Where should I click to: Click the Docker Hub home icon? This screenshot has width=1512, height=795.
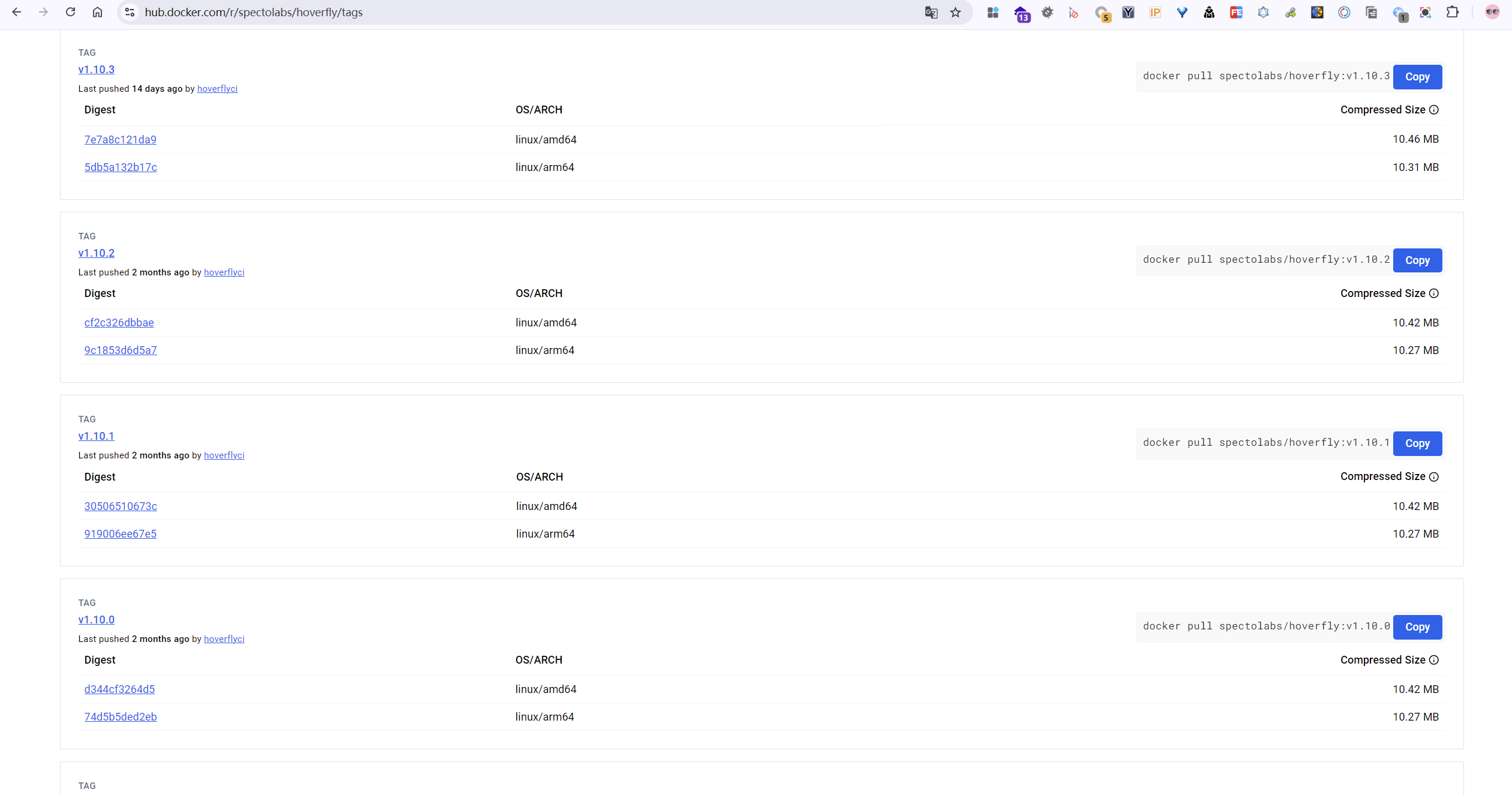(x=97, y=12)
